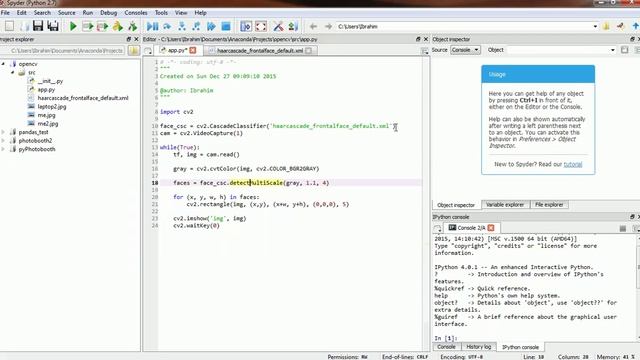Expand the pyPhotobooth project node

click(3, 149)
